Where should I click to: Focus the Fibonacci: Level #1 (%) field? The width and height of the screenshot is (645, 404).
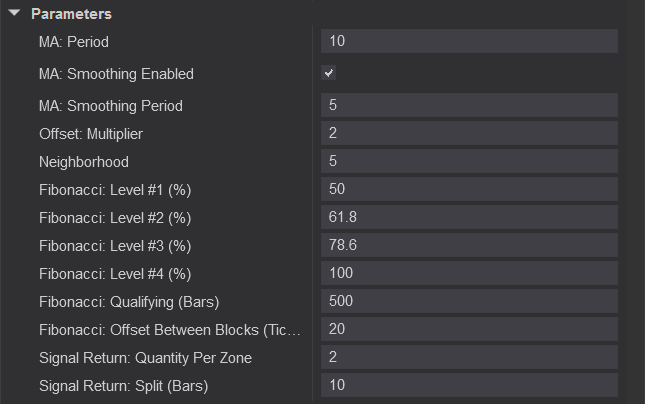point(469,189)
